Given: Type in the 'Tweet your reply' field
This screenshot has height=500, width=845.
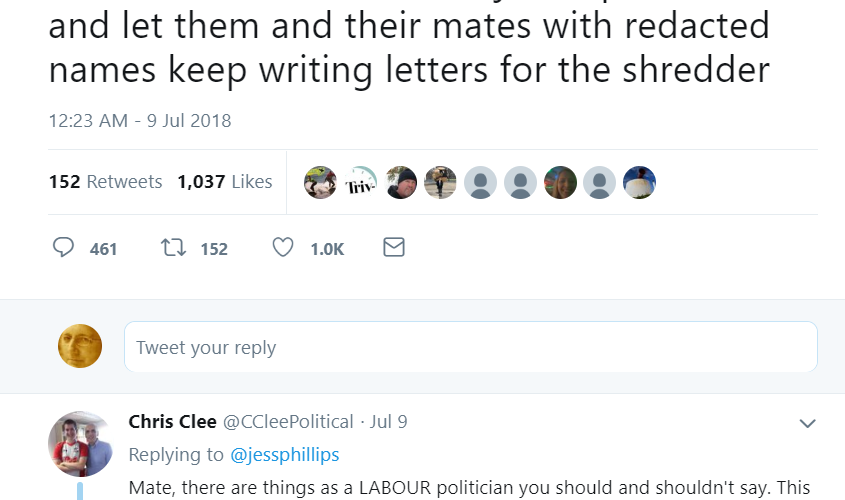Looking at the screenshot, I should pos(470,348).
